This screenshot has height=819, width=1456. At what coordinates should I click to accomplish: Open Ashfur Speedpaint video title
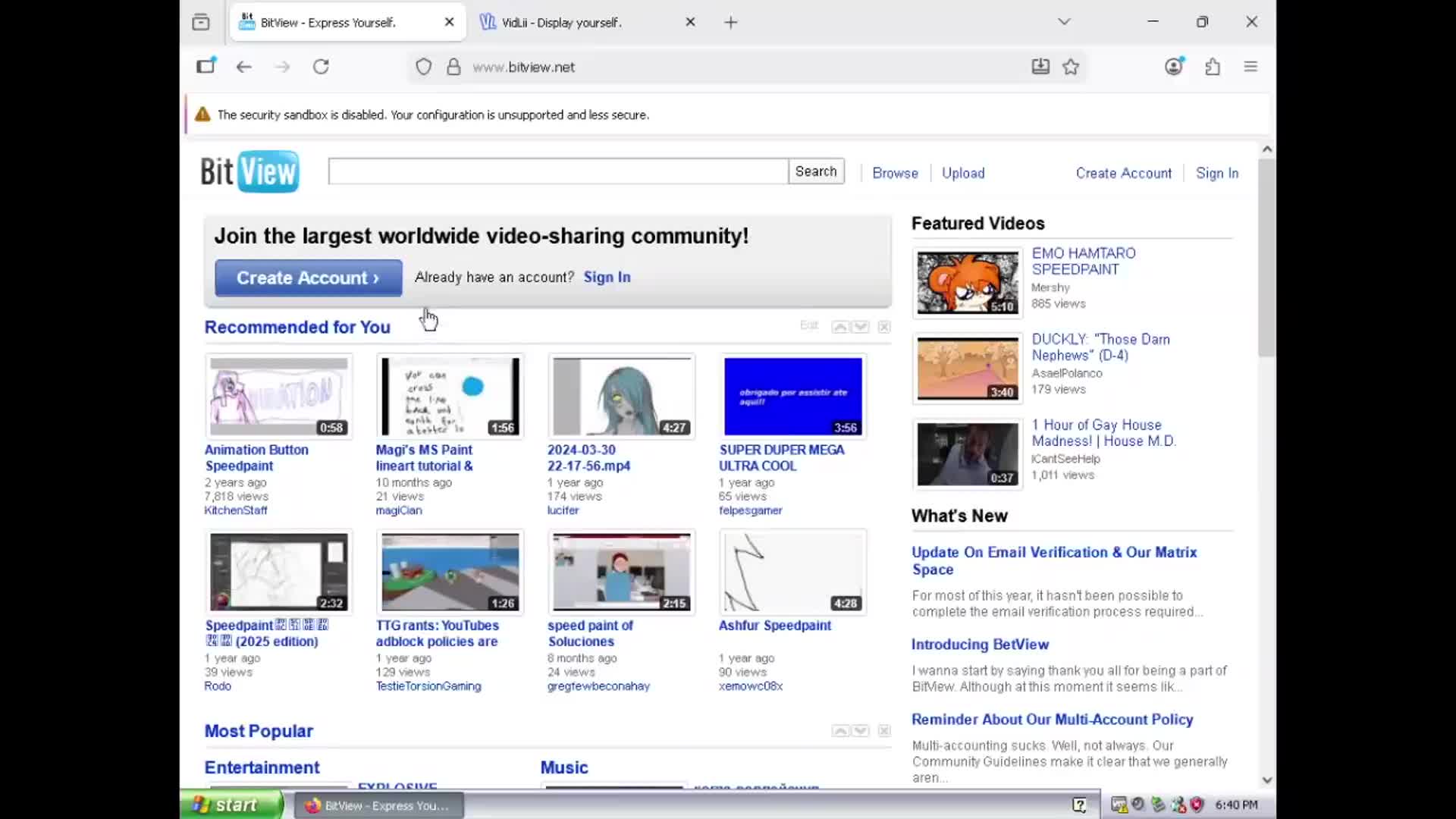775,626
